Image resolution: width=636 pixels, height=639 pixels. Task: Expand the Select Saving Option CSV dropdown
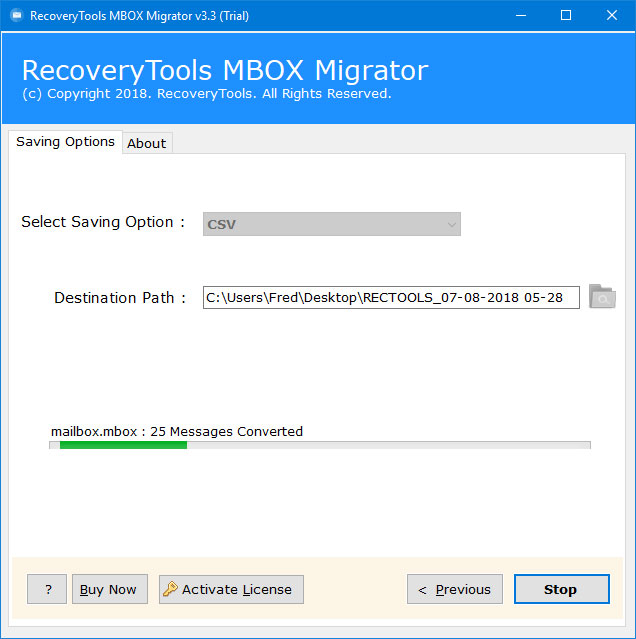pos(332,224)
